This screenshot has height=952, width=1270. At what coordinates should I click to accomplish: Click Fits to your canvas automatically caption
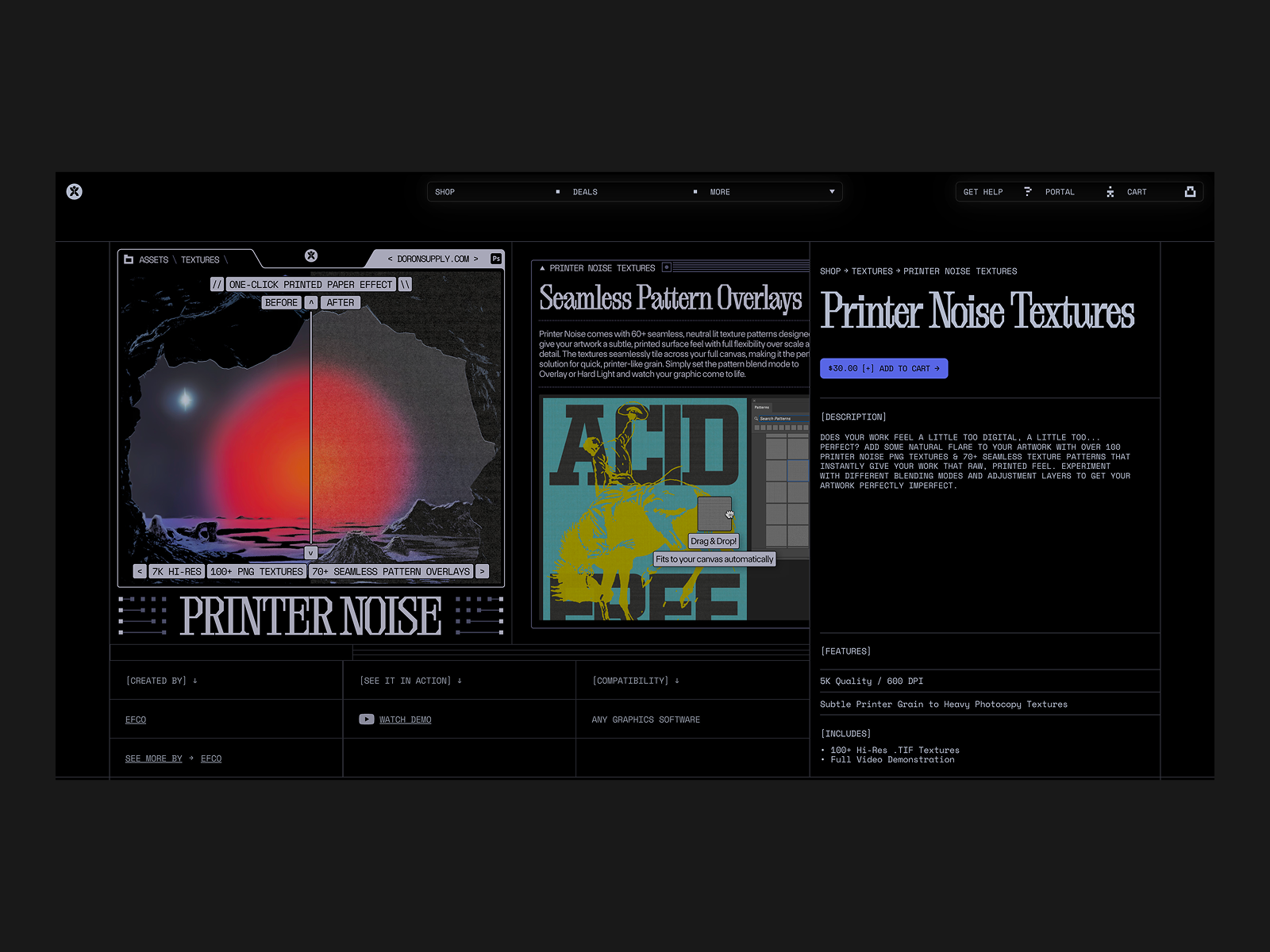714,559
